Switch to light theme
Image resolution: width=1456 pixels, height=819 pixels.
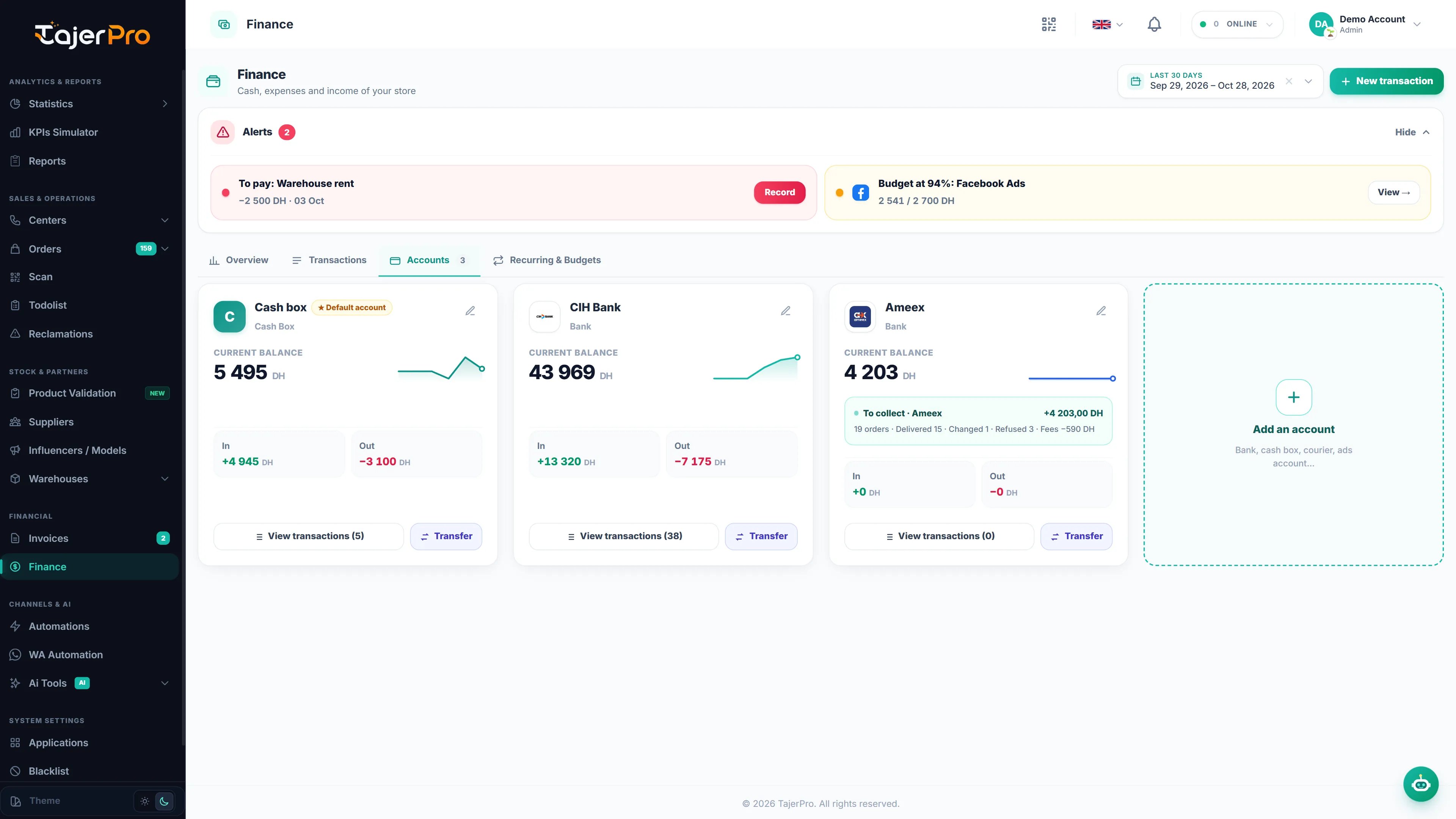pos(145,801)
